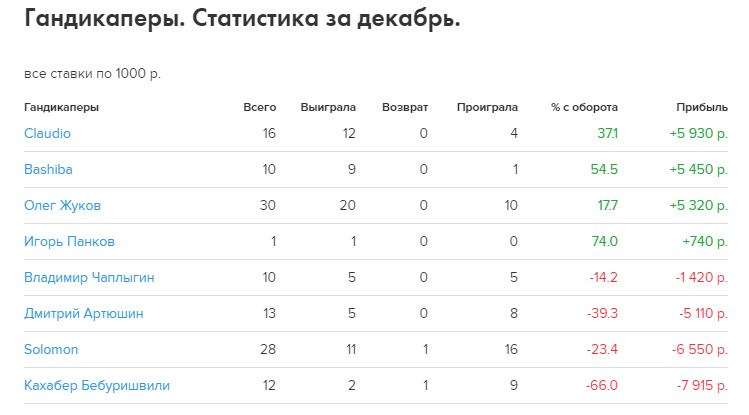The image size is (749, 415).
Task: Open the Владимир Чаплыгин profile link
Action: point(89,277)
